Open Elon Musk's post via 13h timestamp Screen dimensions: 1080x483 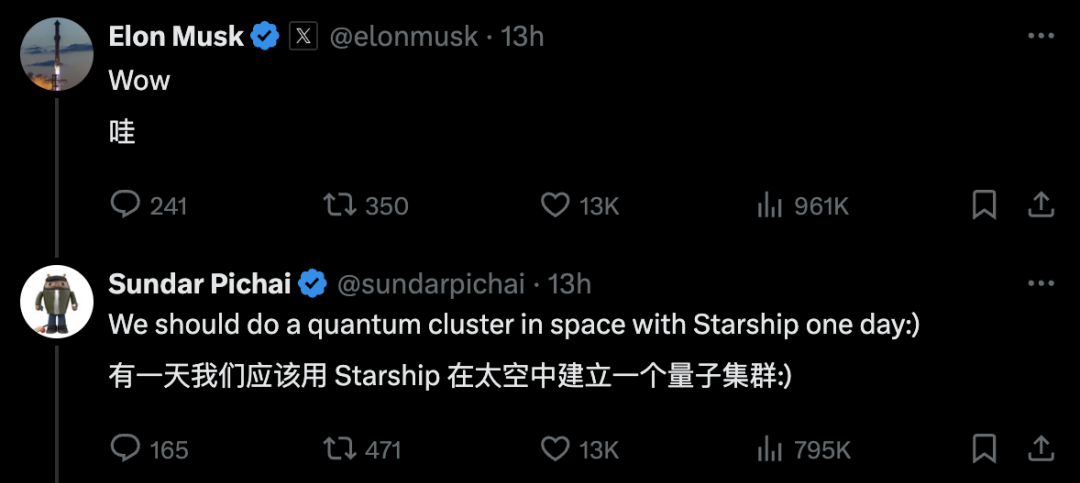click(x=522, y=37)
